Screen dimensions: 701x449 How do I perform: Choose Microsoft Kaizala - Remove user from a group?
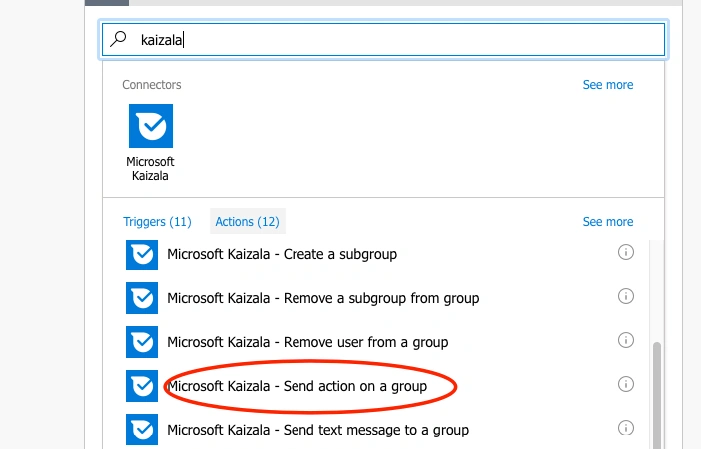click(x=308, y=342)
